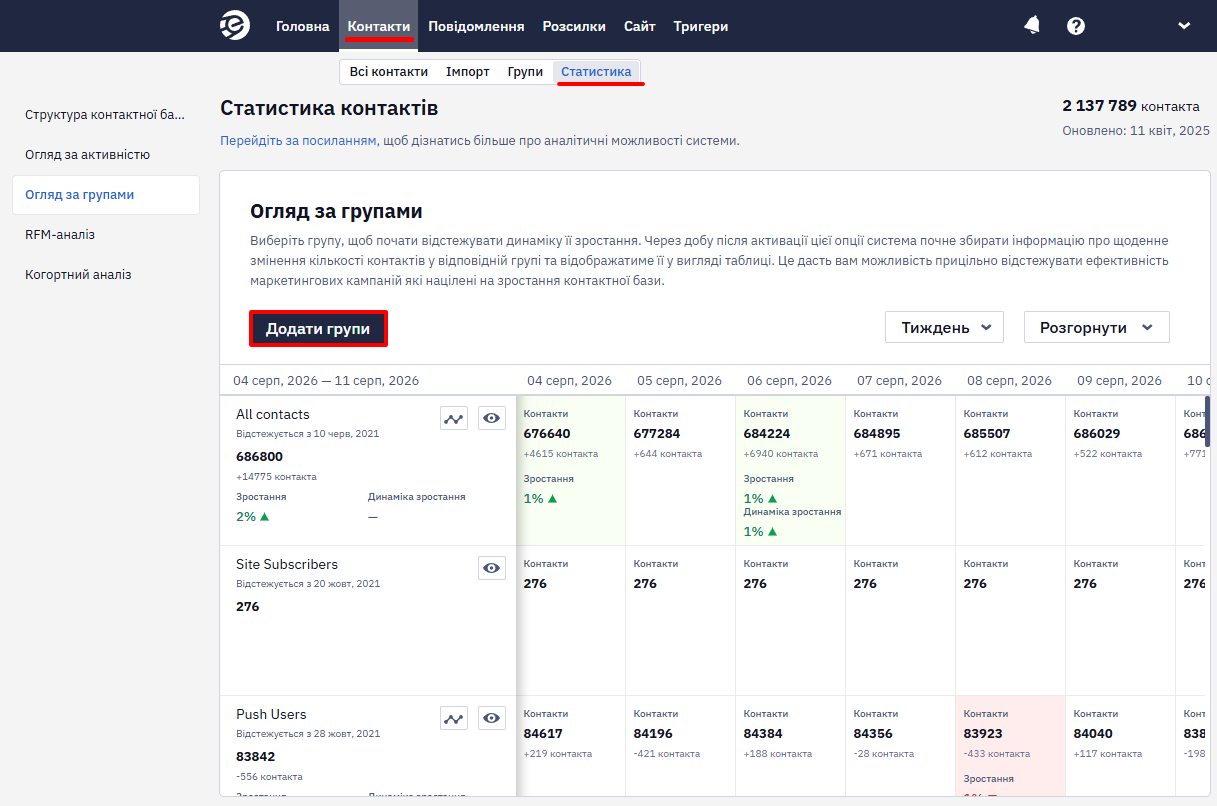Show chart for Push Users group
The height and width of the screenshot is (806, 1217).
(454, 718)
